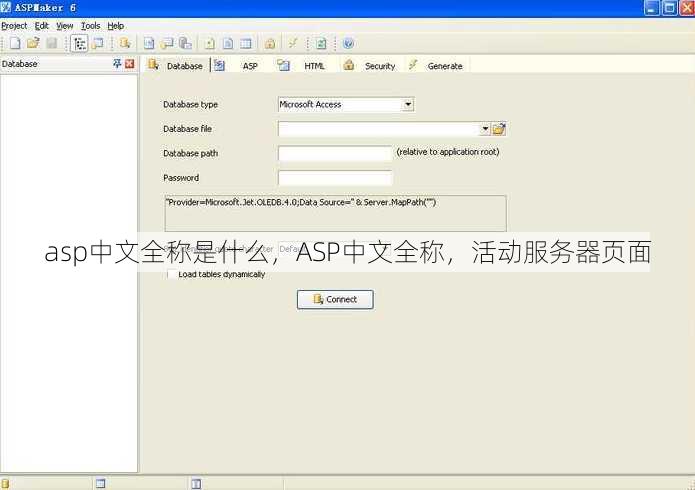Close the Database side panel

[x=129, y=63]
